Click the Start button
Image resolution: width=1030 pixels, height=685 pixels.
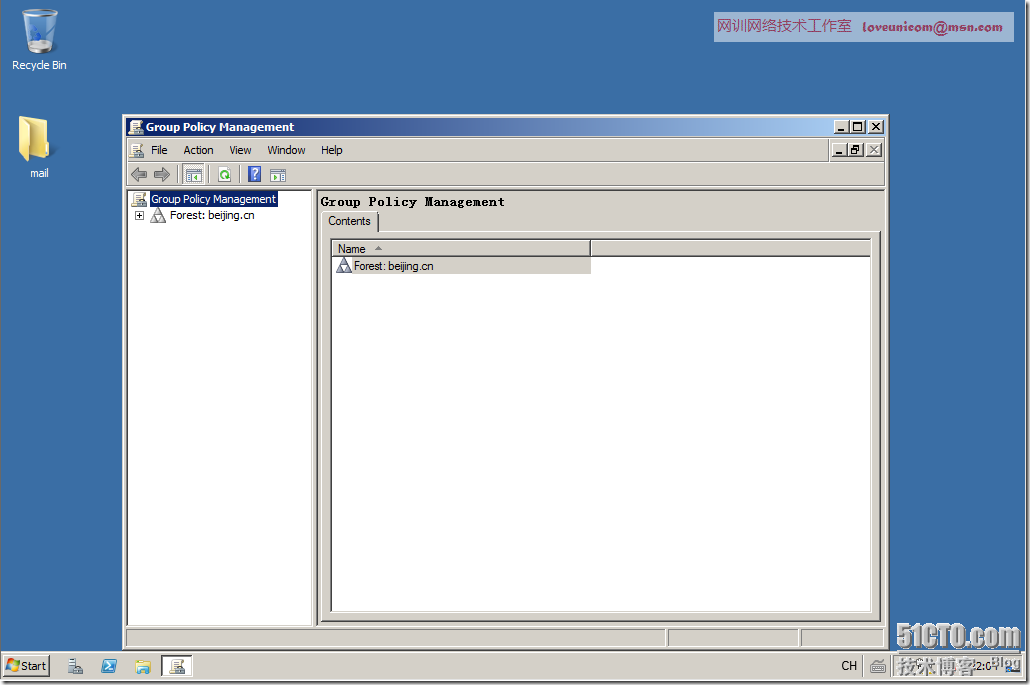pos(26,666)
